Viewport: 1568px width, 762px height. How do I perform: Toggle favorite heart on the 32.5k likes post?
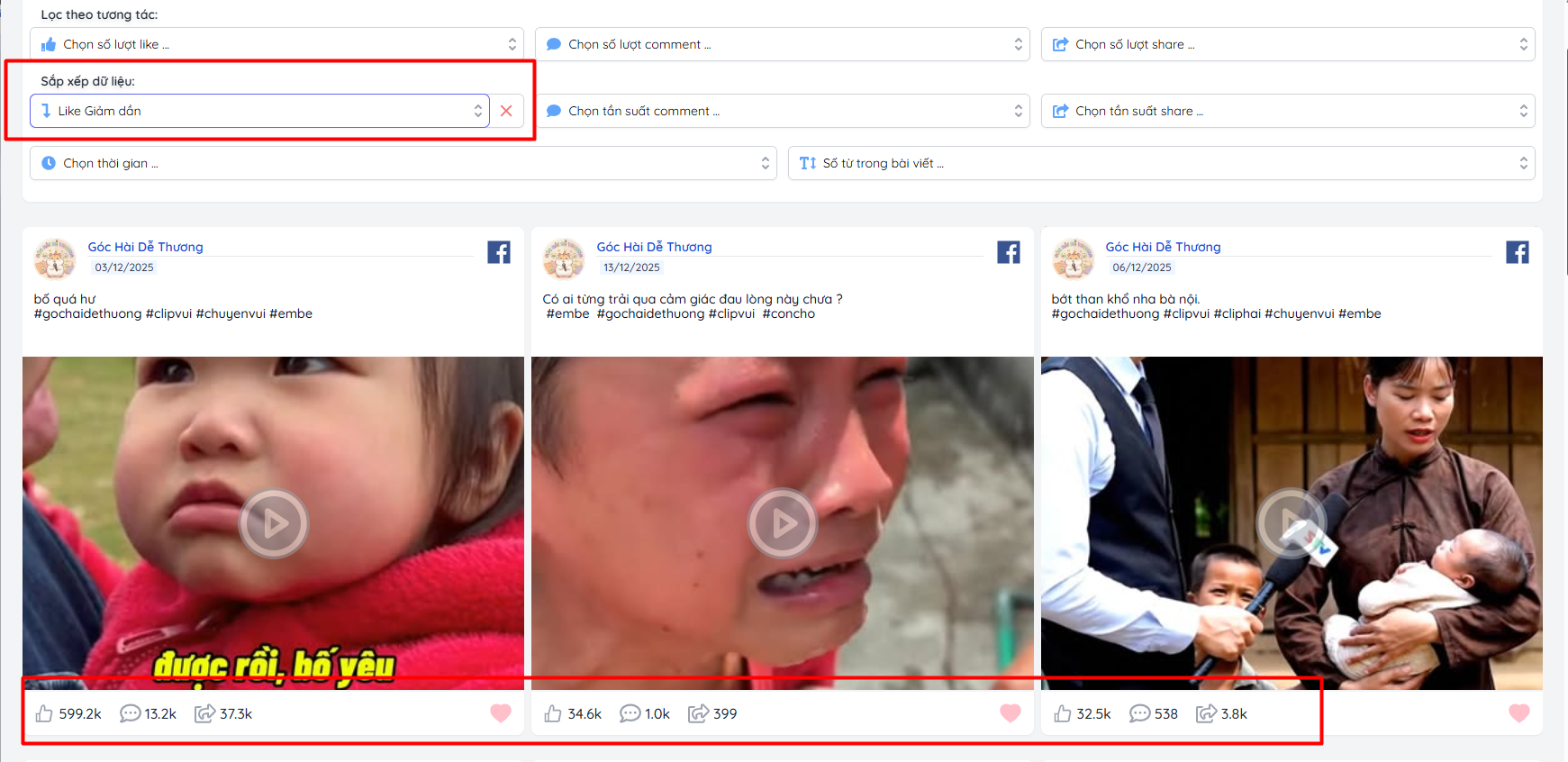[1518, 712]
